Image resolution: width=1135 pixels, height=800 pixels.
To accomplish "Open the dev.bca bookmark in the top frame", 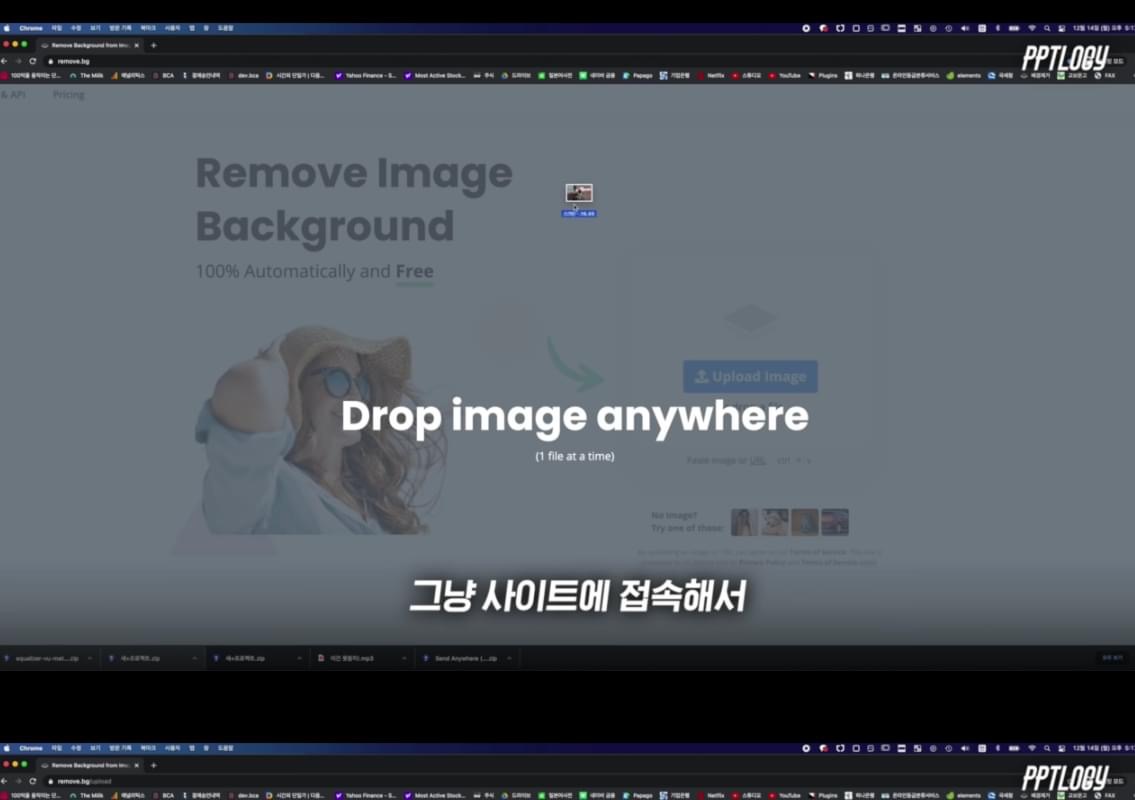I will click(x=244, y=75).
